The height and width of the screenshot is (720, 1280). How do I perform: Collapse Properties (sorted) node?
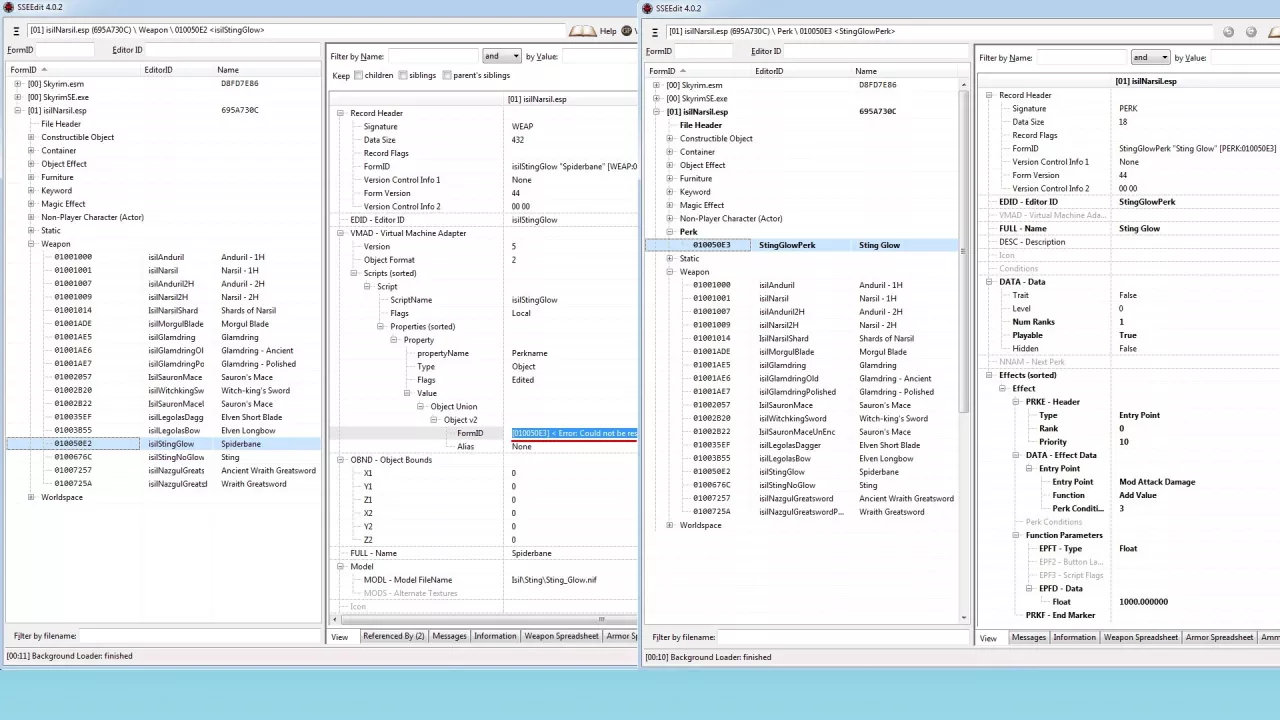(380, 326)
